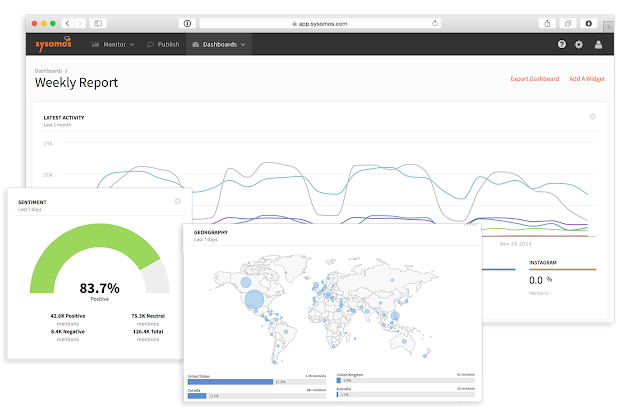
Task: Select the Instagram 0.0% mentions card
Action: pyautogui.click(x=562, y=278)
